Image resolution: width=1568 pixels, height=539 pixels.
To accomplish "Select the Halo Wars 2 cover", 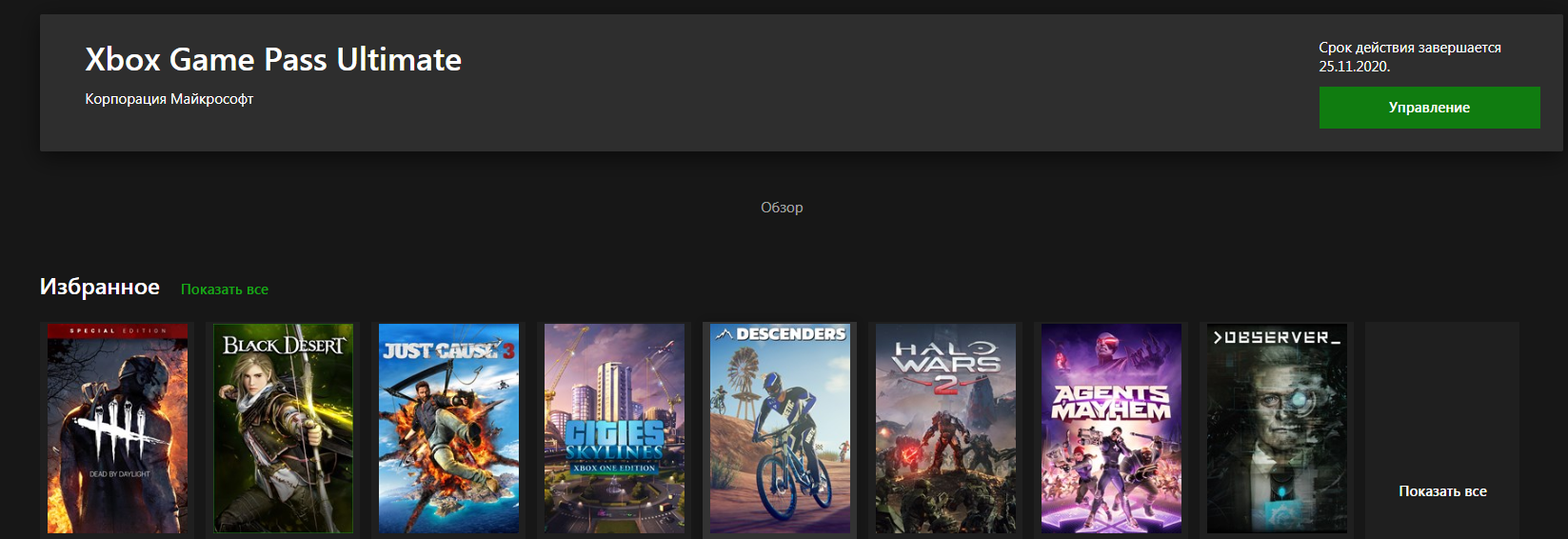I will click(x=945, y=429).
